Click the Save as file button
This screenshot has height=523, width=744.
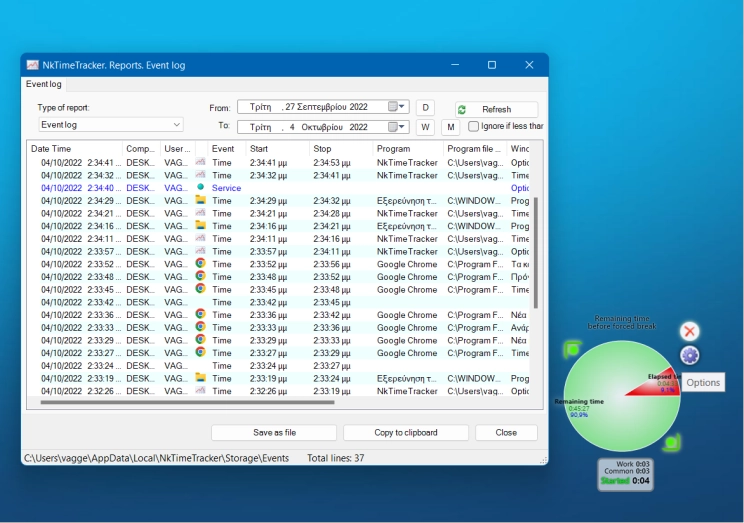click(x=274, y=432)
